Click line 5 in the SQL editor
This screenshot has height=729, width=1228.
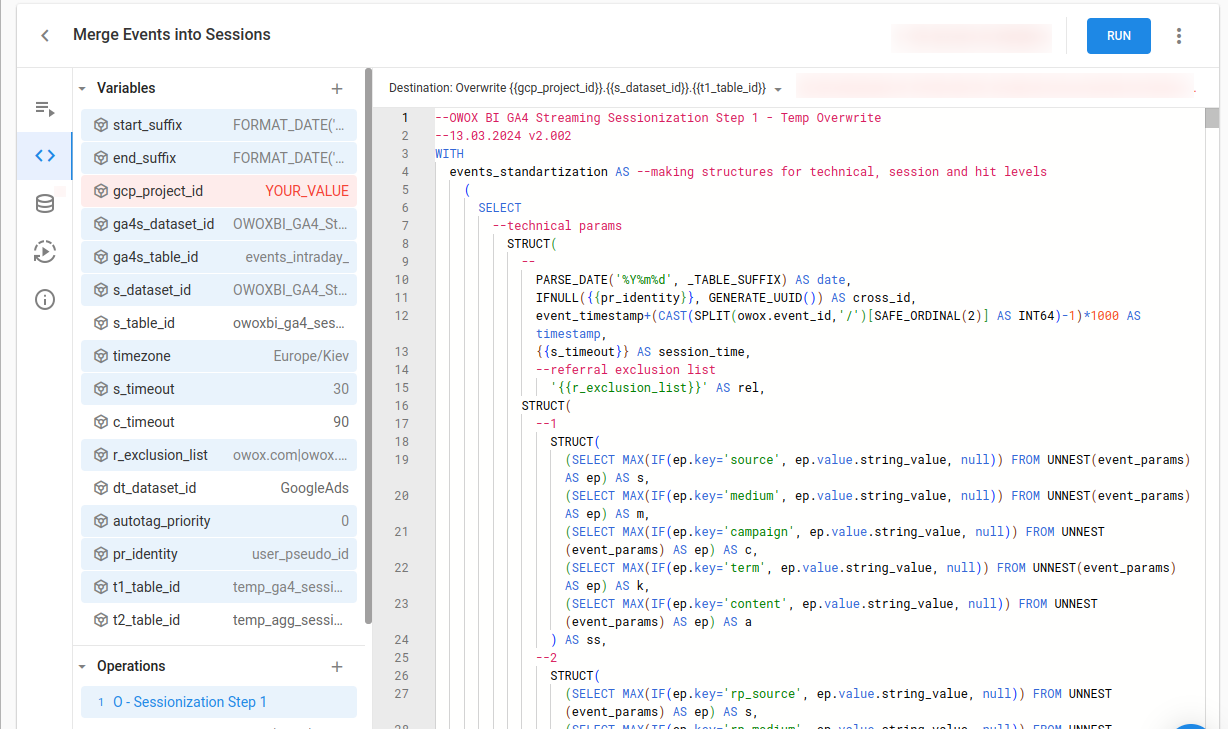tap(468, 190)
